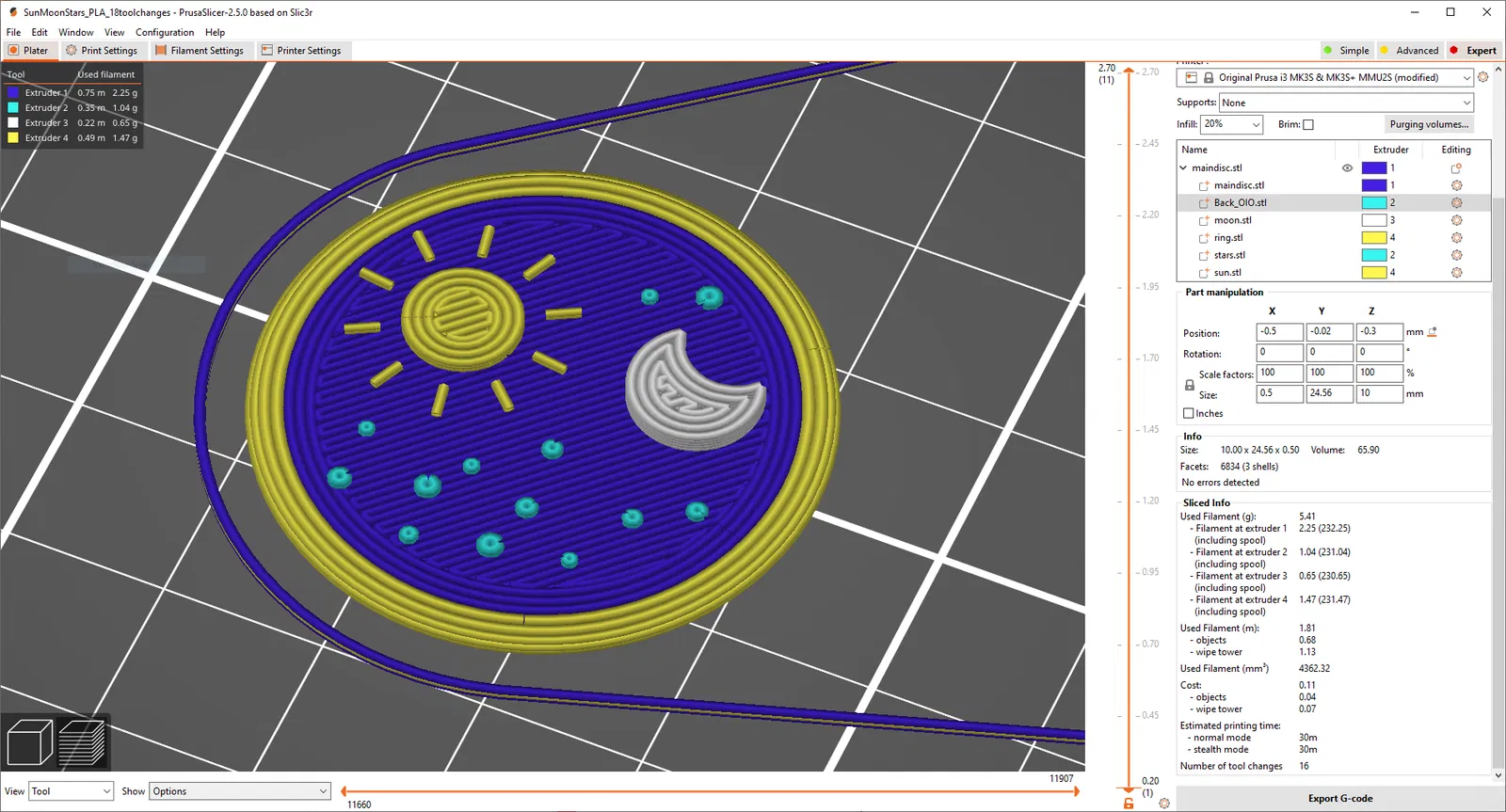
Task: Select Simple mode
Action: [1347, 50]
